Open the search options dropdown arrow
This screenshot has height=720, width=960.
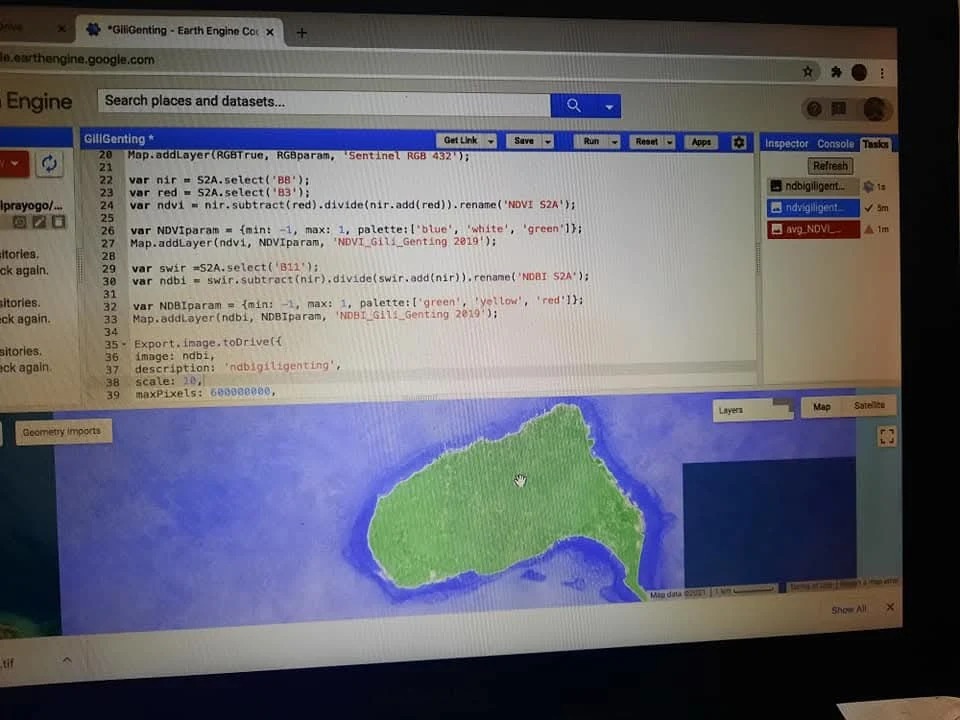[609, 107]
